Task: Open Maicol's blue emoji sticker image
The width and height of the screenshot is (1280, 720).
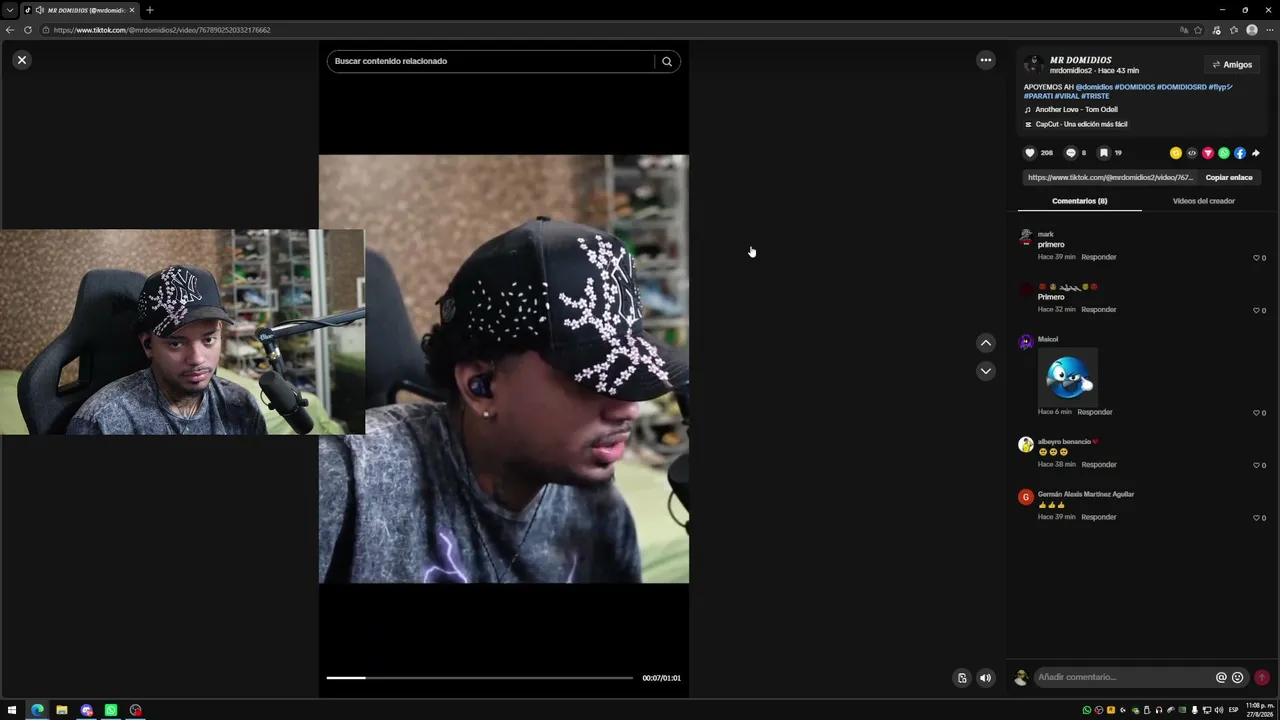Action: tap(1068, 376)
